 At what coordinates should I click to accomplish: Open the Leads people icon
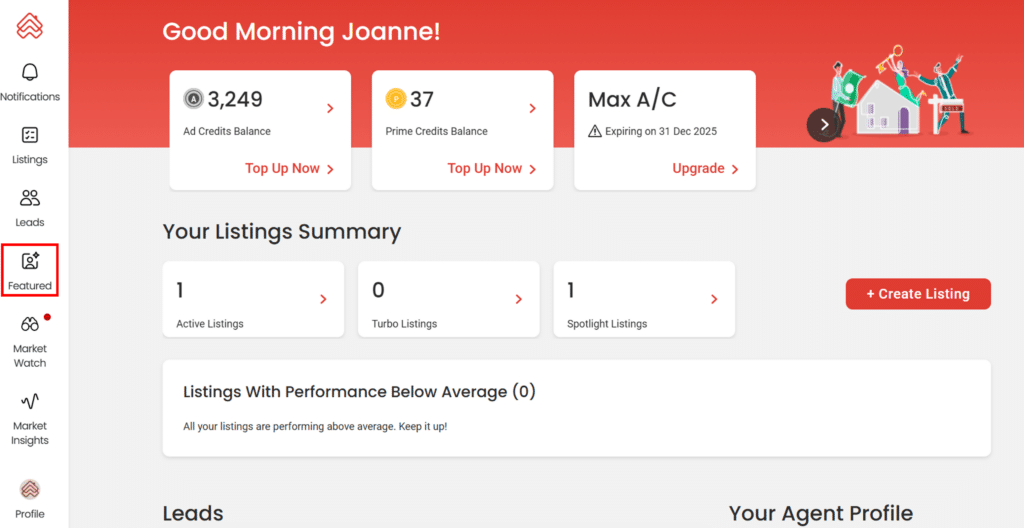30,198
